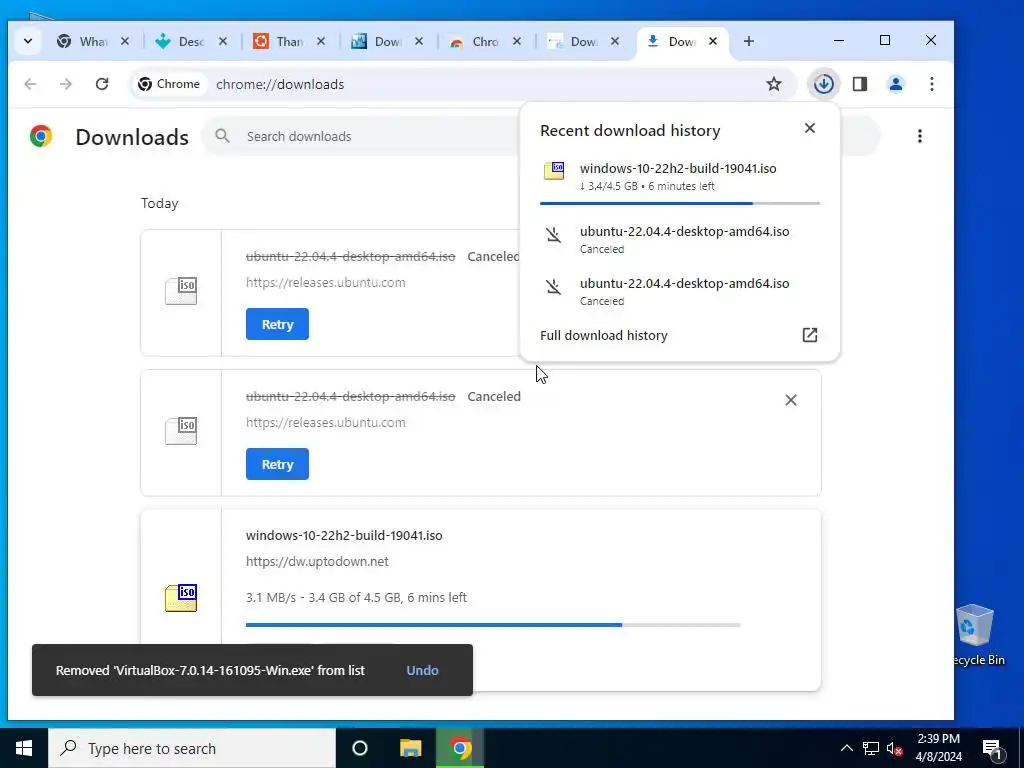Screen dimensions: 1024x768
Task: Close the 'Chro' tab
Action: (517, 41)
